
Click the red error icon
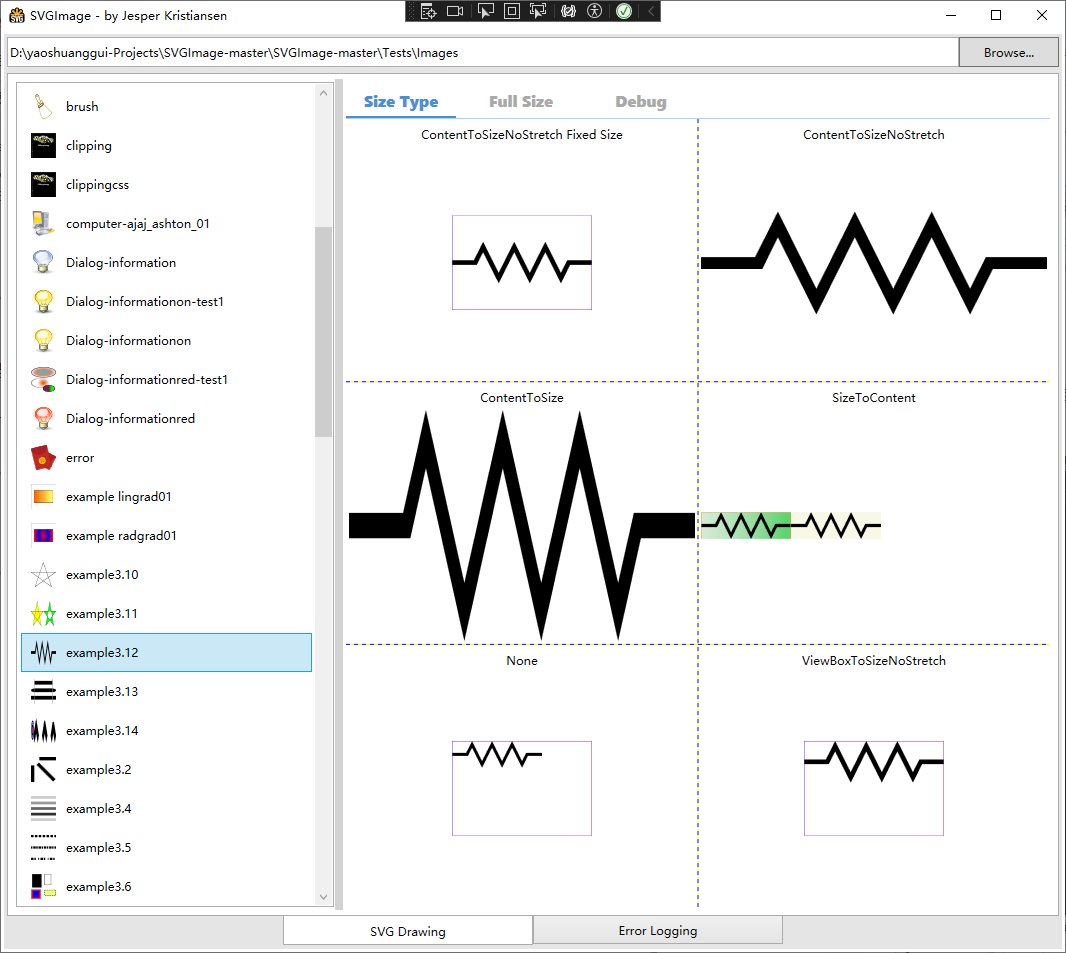point(43,457)
